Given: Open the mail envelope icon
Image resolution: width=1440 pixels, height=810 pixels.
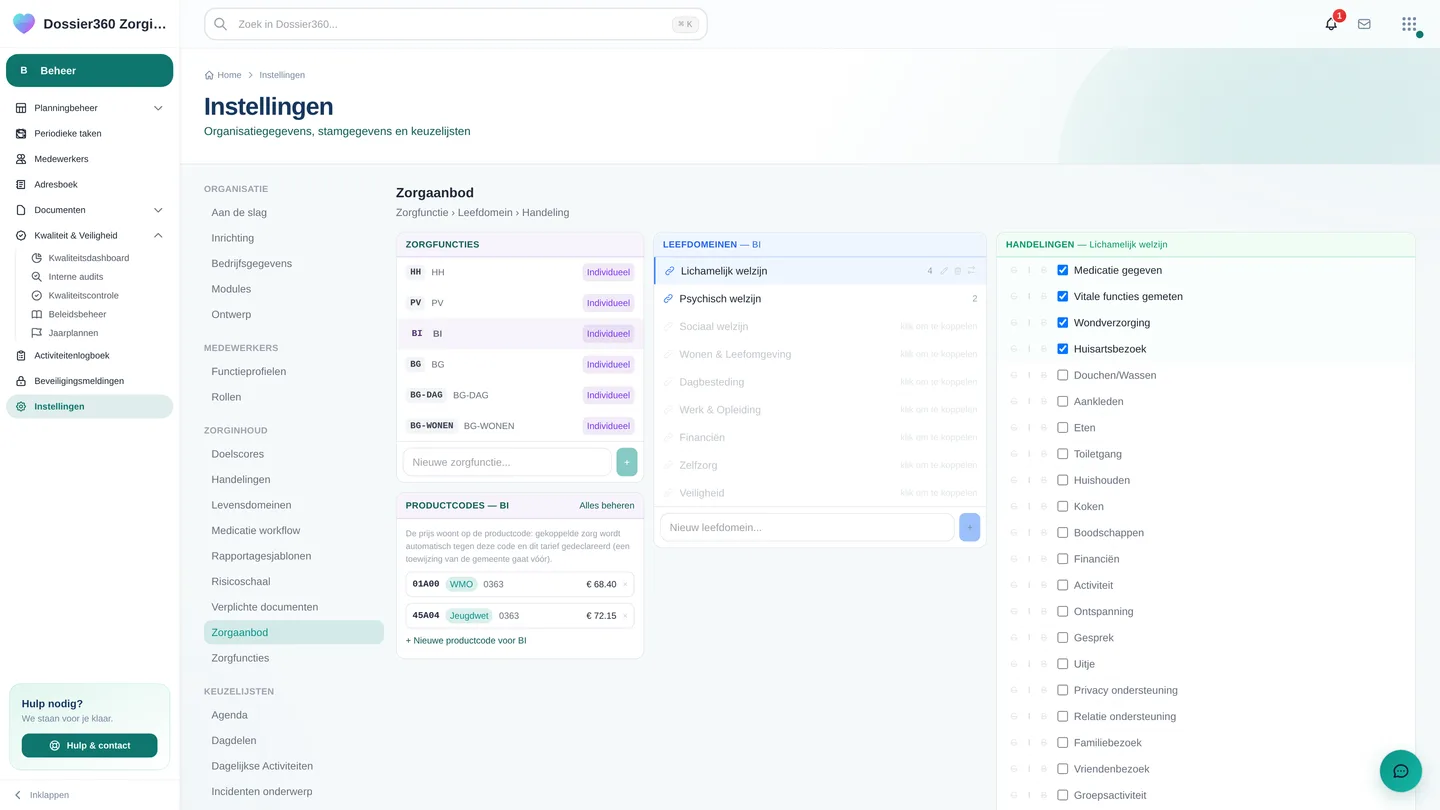Looking at the screenshot, I should (x=1364, y=24).
